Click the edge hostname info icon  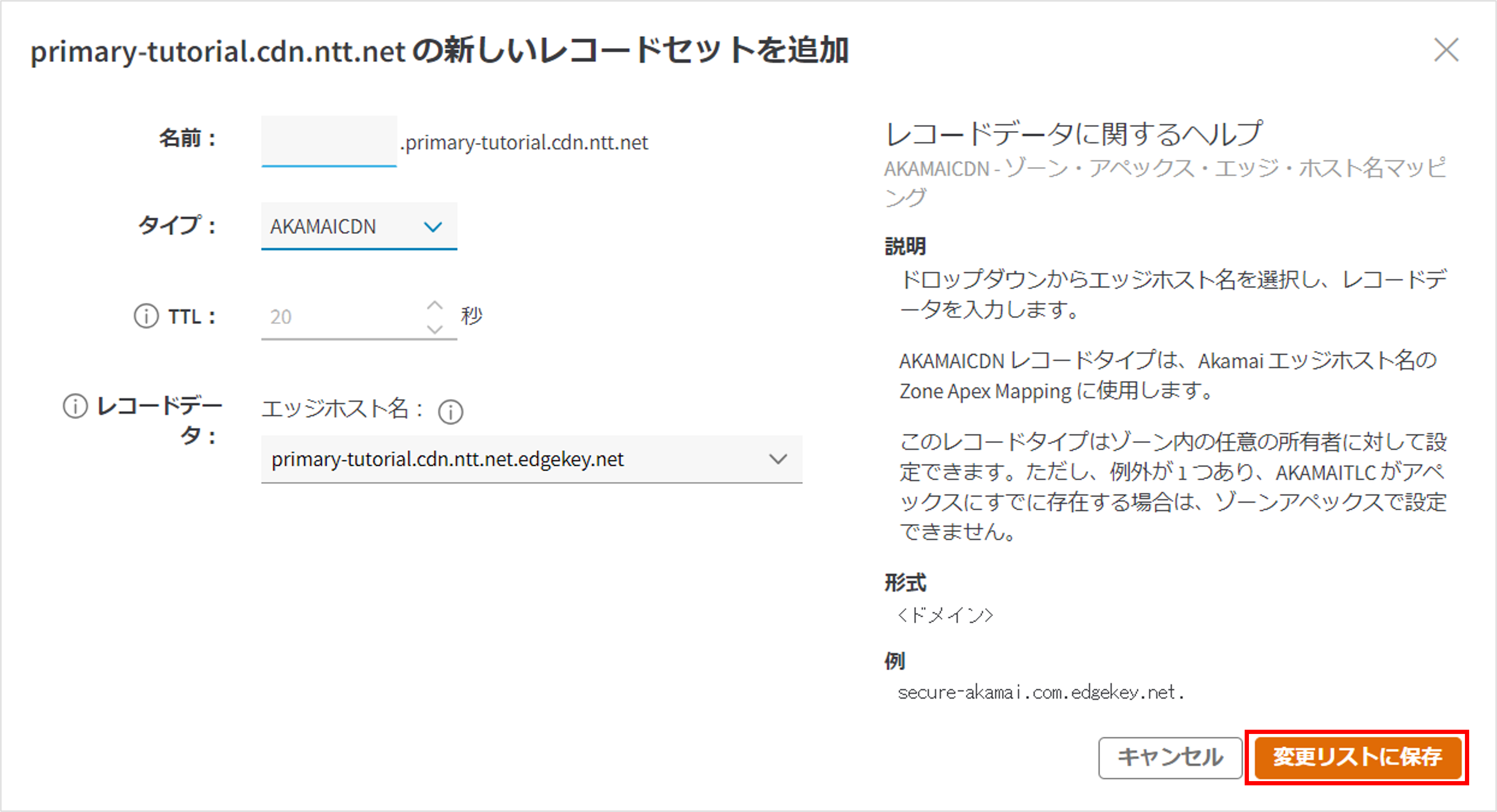click(x=451, y=412)
